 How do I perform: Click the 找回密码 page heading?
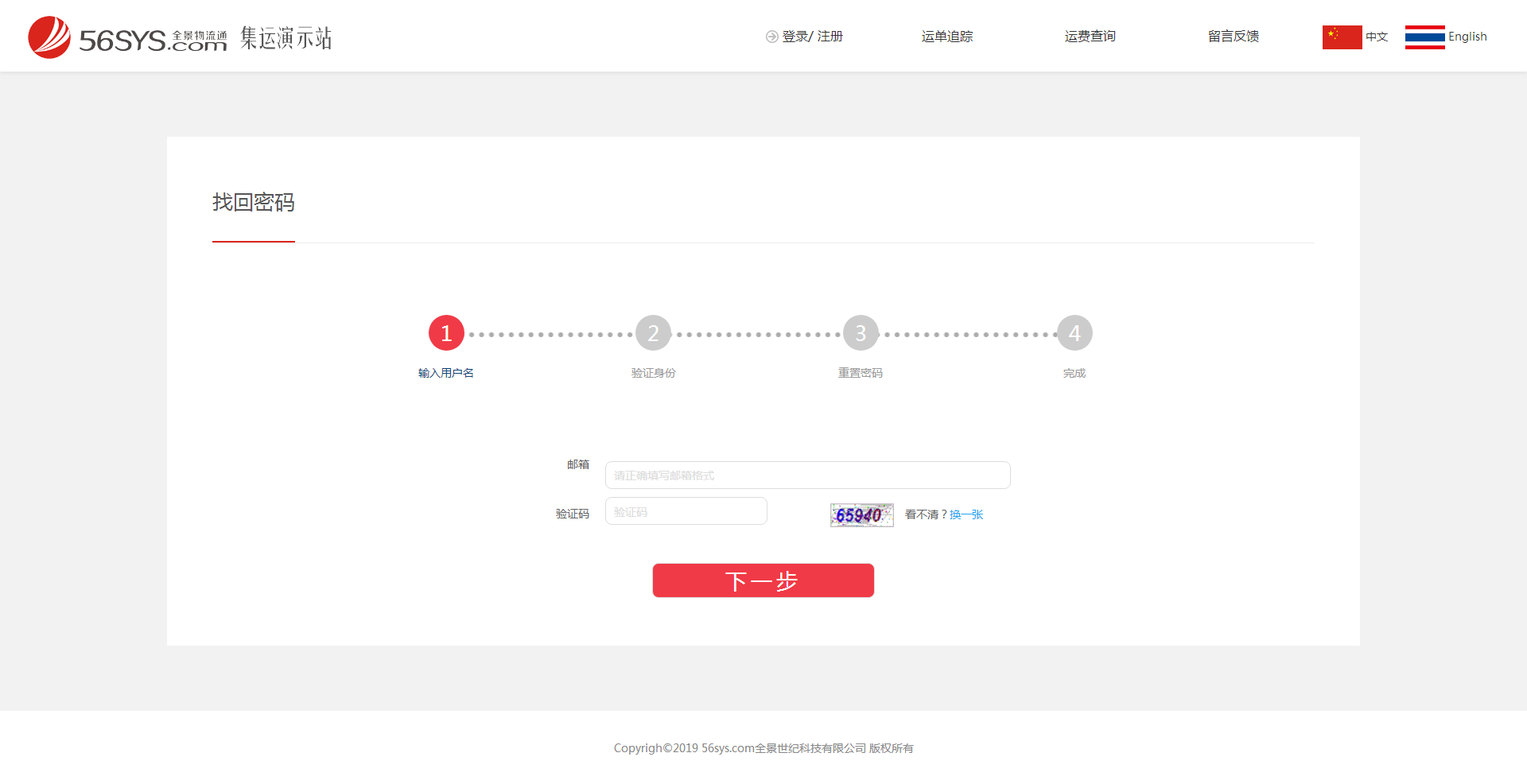coord(253,203)
